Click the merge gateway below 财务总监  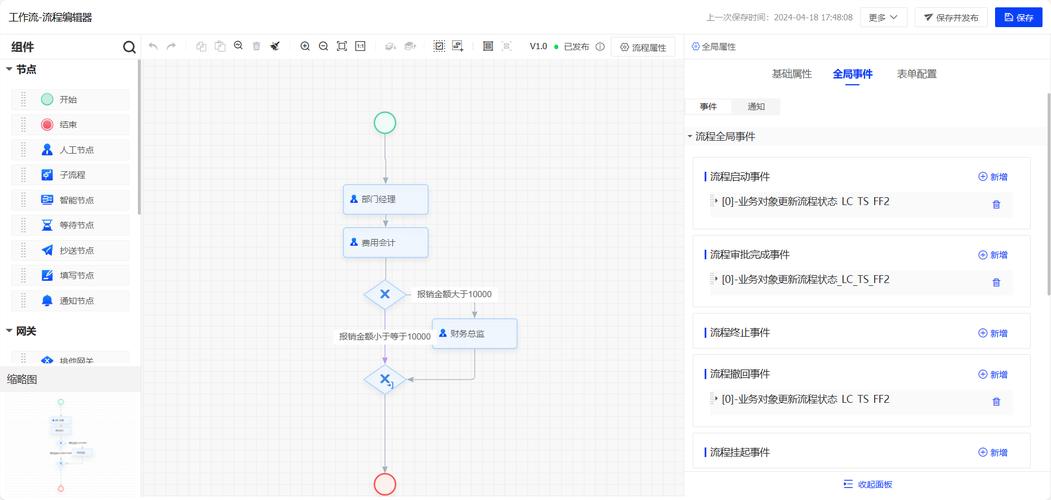[385, 380]
